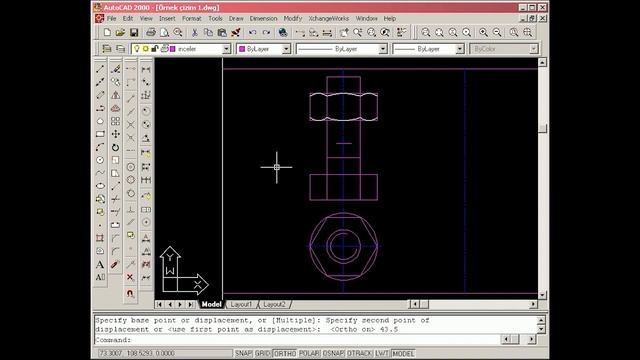640x360 pixels.
Task: Redo the last undone action
Action: pyautogui.click(x=266, y=32)
